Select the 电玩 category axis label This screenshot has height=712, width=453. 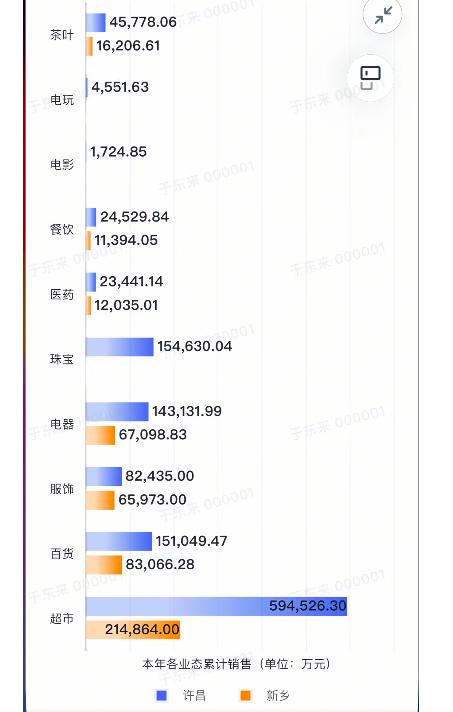click(x=62, y=99)
